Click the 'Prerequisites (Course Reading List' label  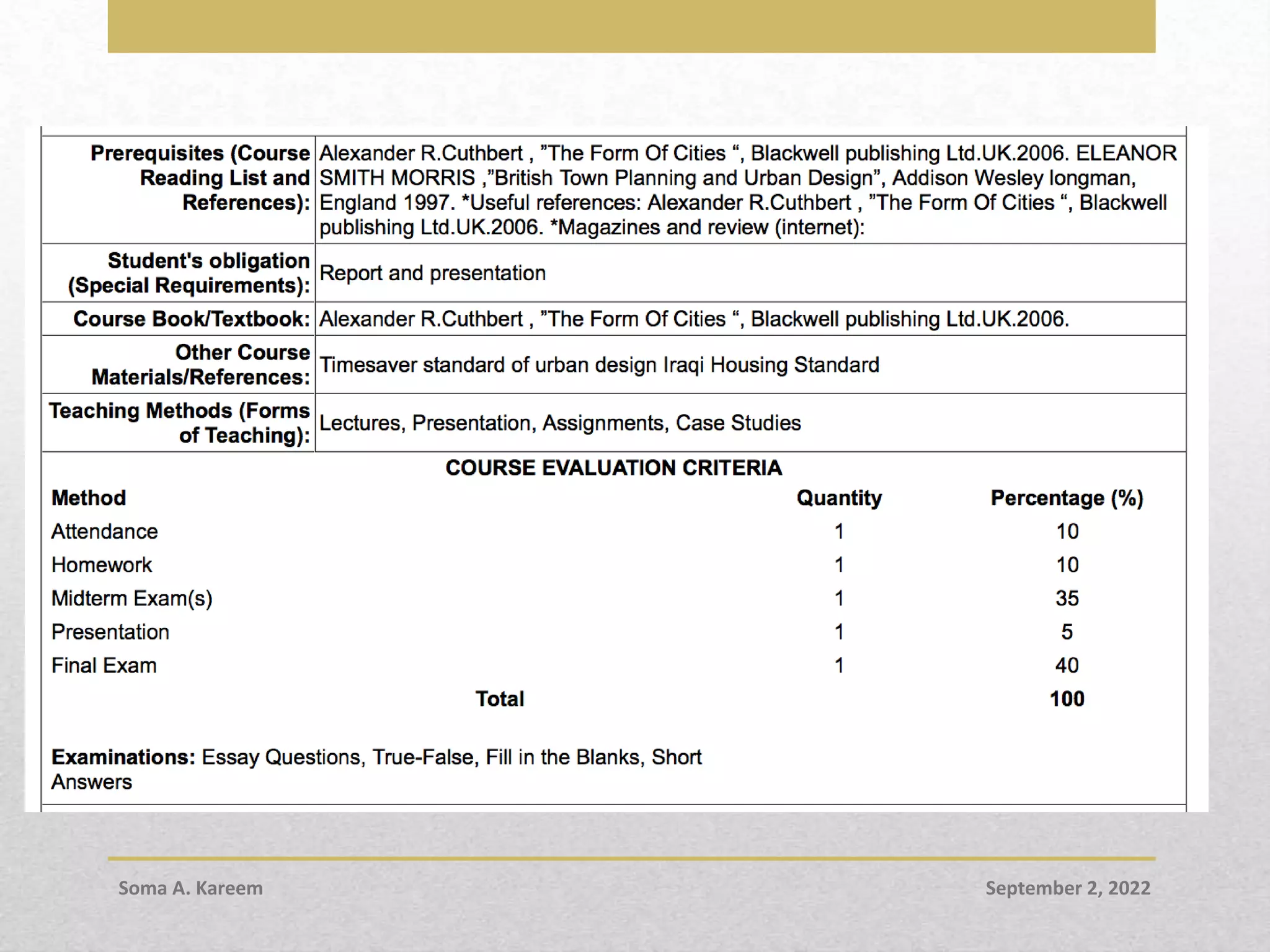pos(200,177)
